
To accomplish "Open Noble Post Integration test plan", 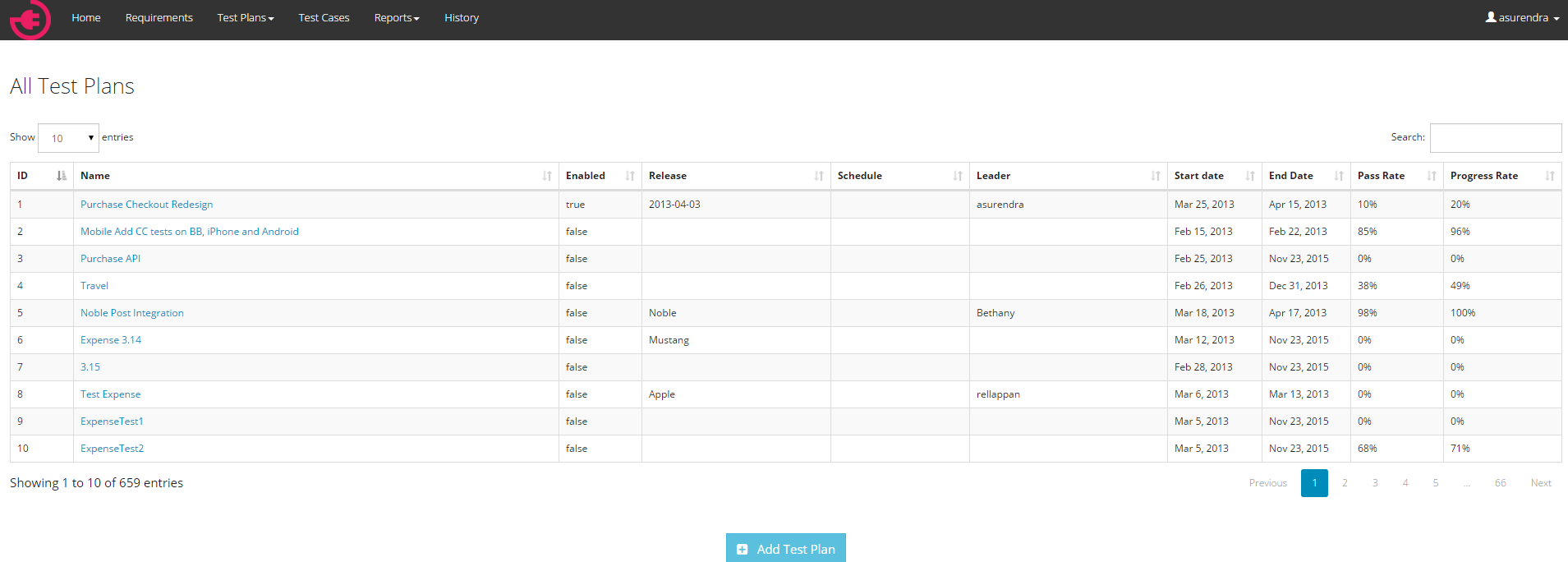I will (x=132, y=313).
